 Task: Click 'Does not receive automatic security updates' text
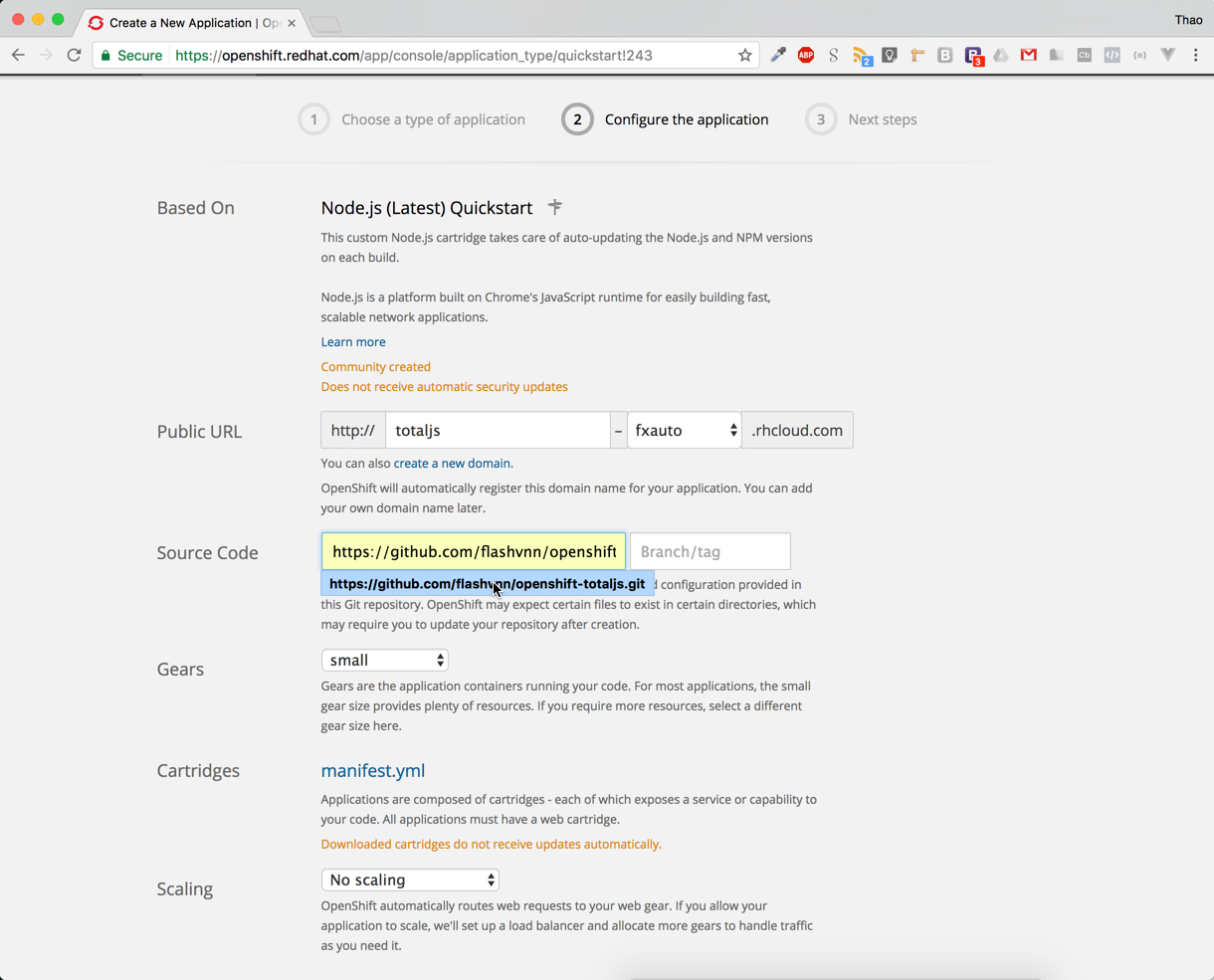click(445, 386)
